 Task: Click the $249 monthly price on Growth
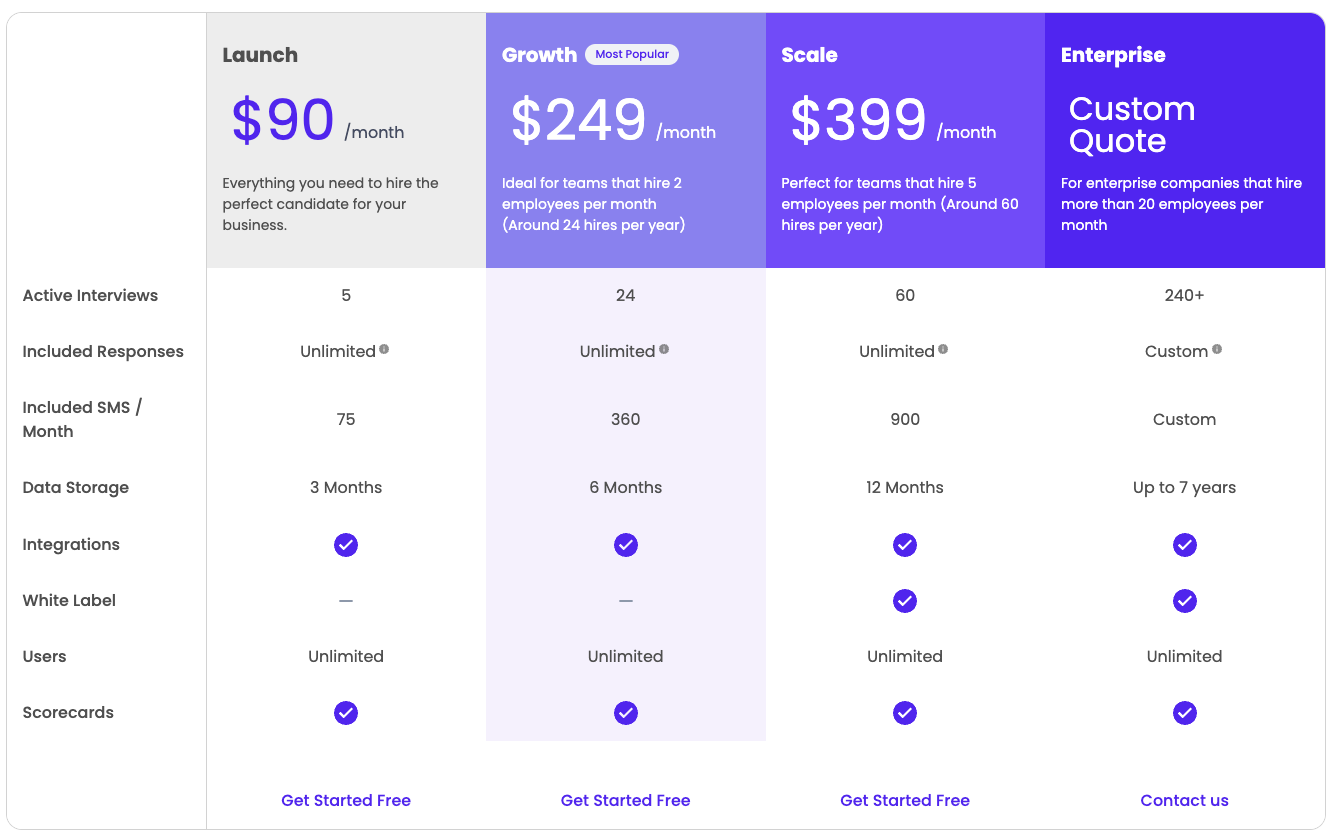578,120
